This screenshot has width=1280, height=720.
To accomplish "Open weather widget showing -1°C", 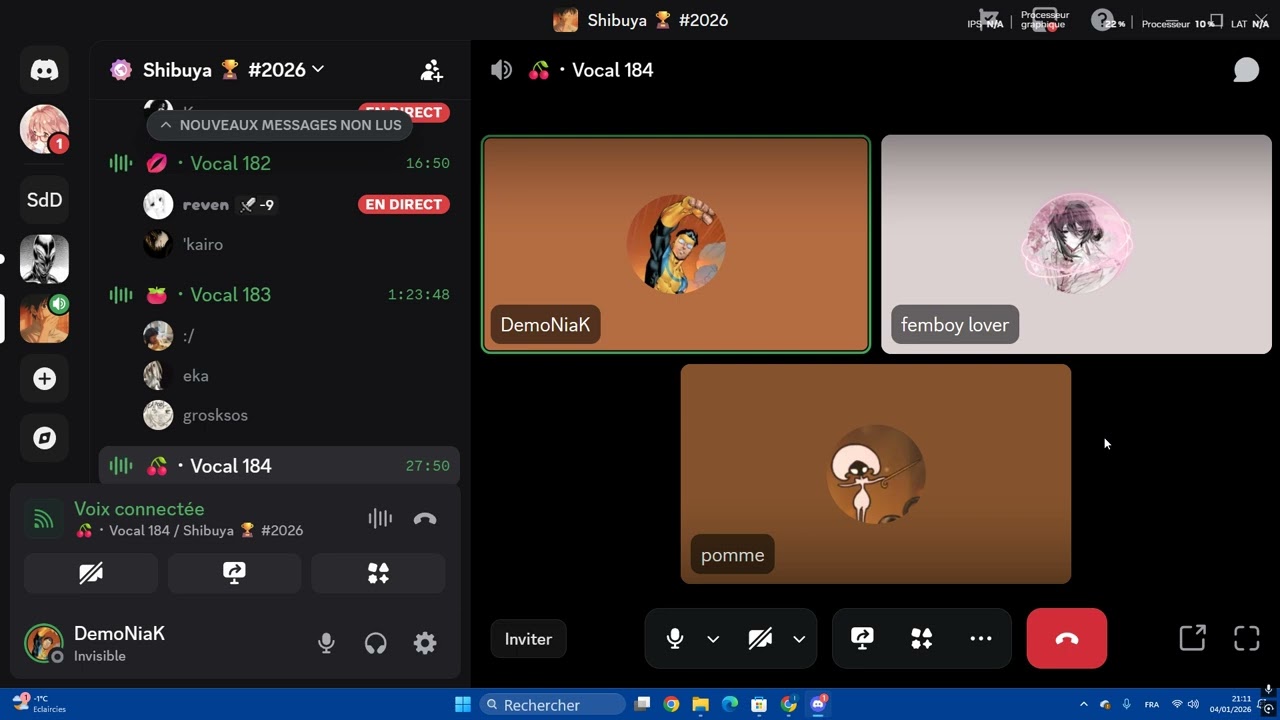I will point(40,704).
